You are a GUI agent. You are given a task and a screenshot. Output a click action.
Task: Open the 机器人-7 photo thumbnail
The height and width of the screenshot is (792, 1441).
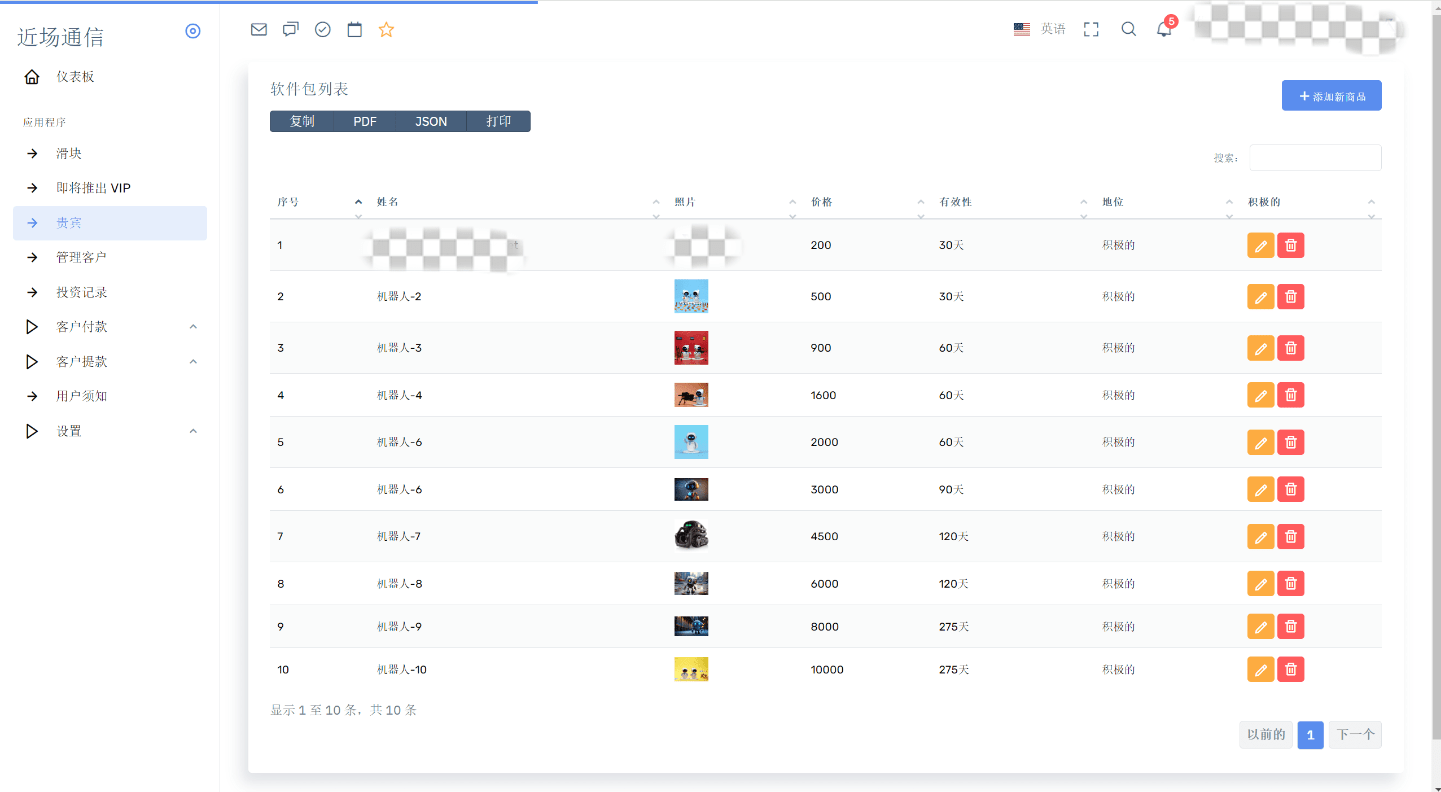click(x=691, y=536)
